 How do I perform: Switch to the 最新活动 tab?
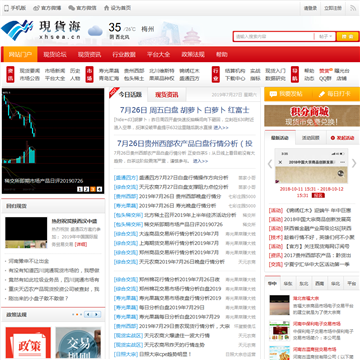tap(280, 138)
